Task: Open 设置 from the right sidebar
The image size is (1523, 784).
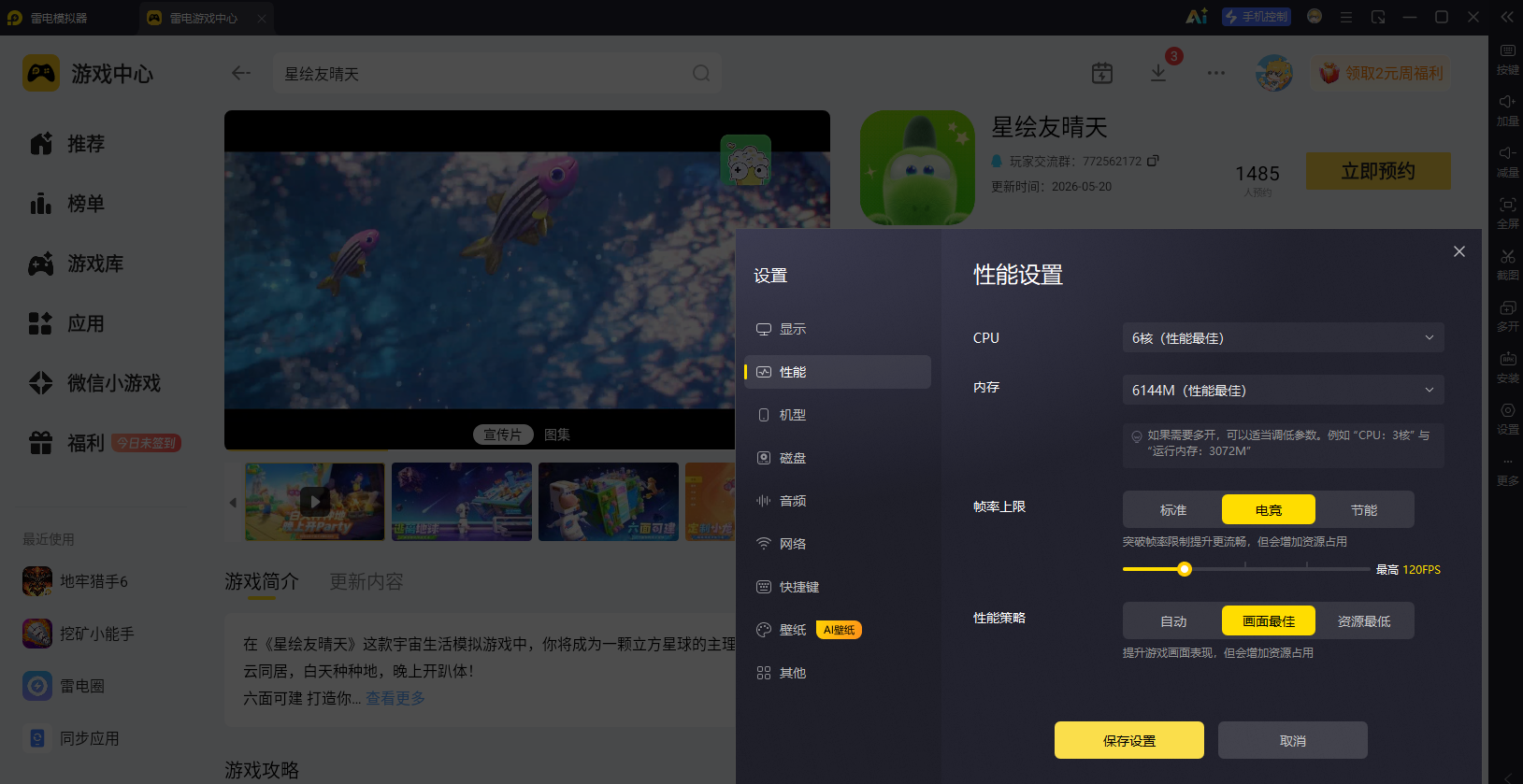Action: tap(1507, 419)
